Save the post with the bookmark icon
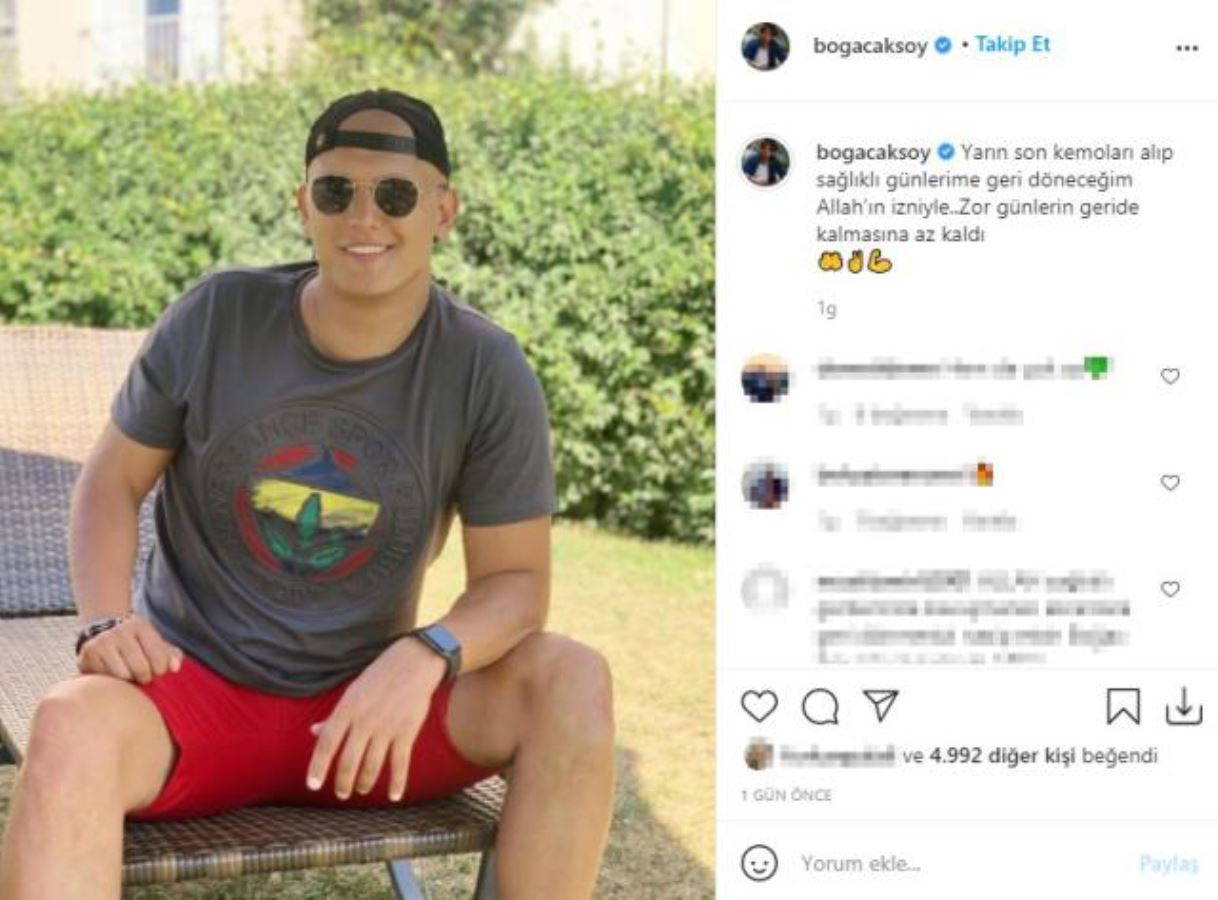The image size is (1218, 900). [1123, 707]
